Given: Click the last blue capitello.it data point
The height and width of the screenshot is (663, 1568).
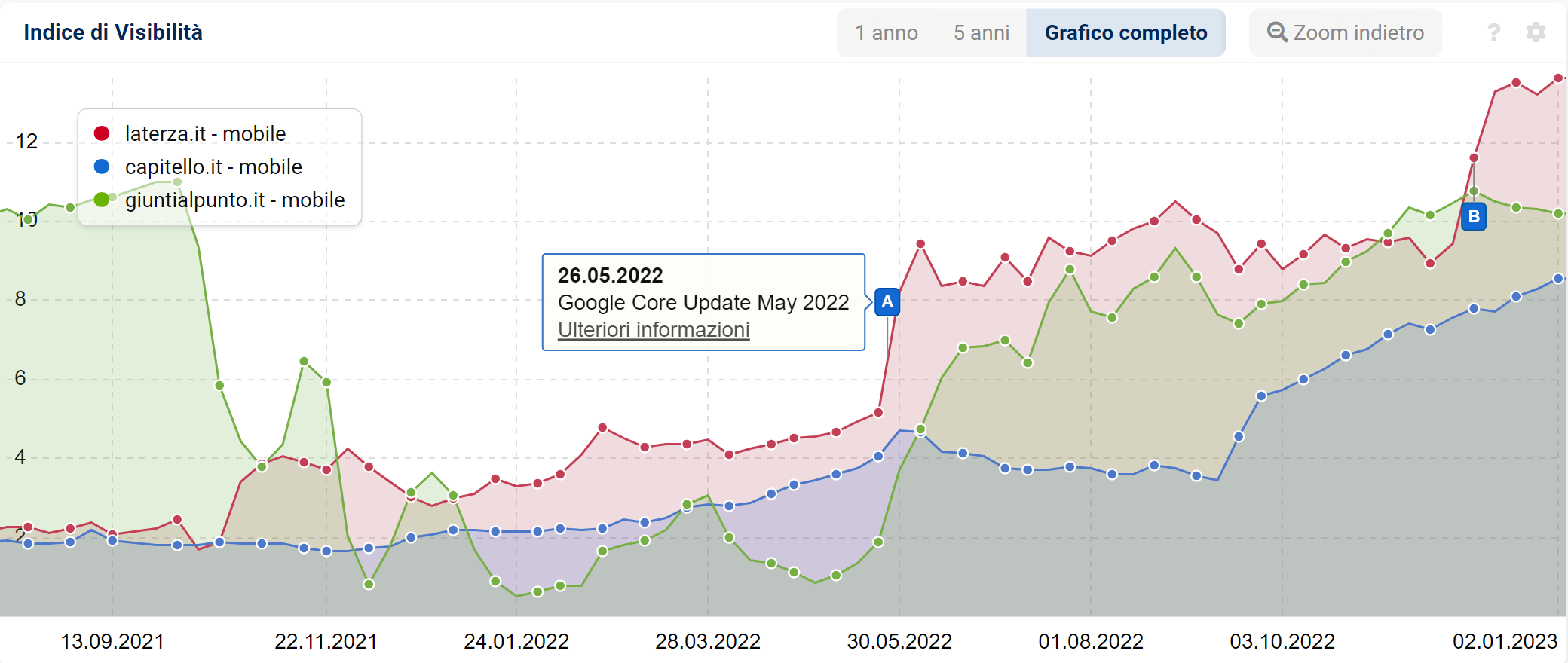Looking at the screenshot, I should click(1558, 279).
